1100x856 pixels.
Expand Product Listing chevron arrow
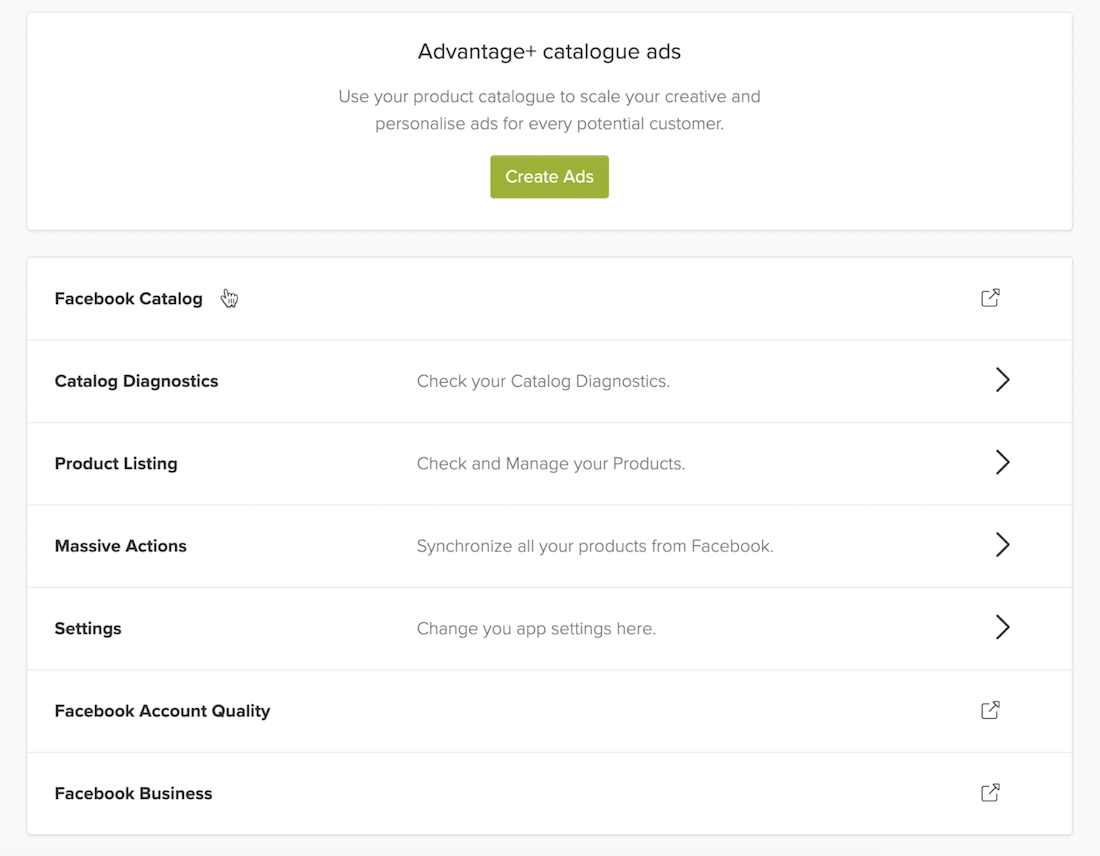click(x=1002, y=462)
